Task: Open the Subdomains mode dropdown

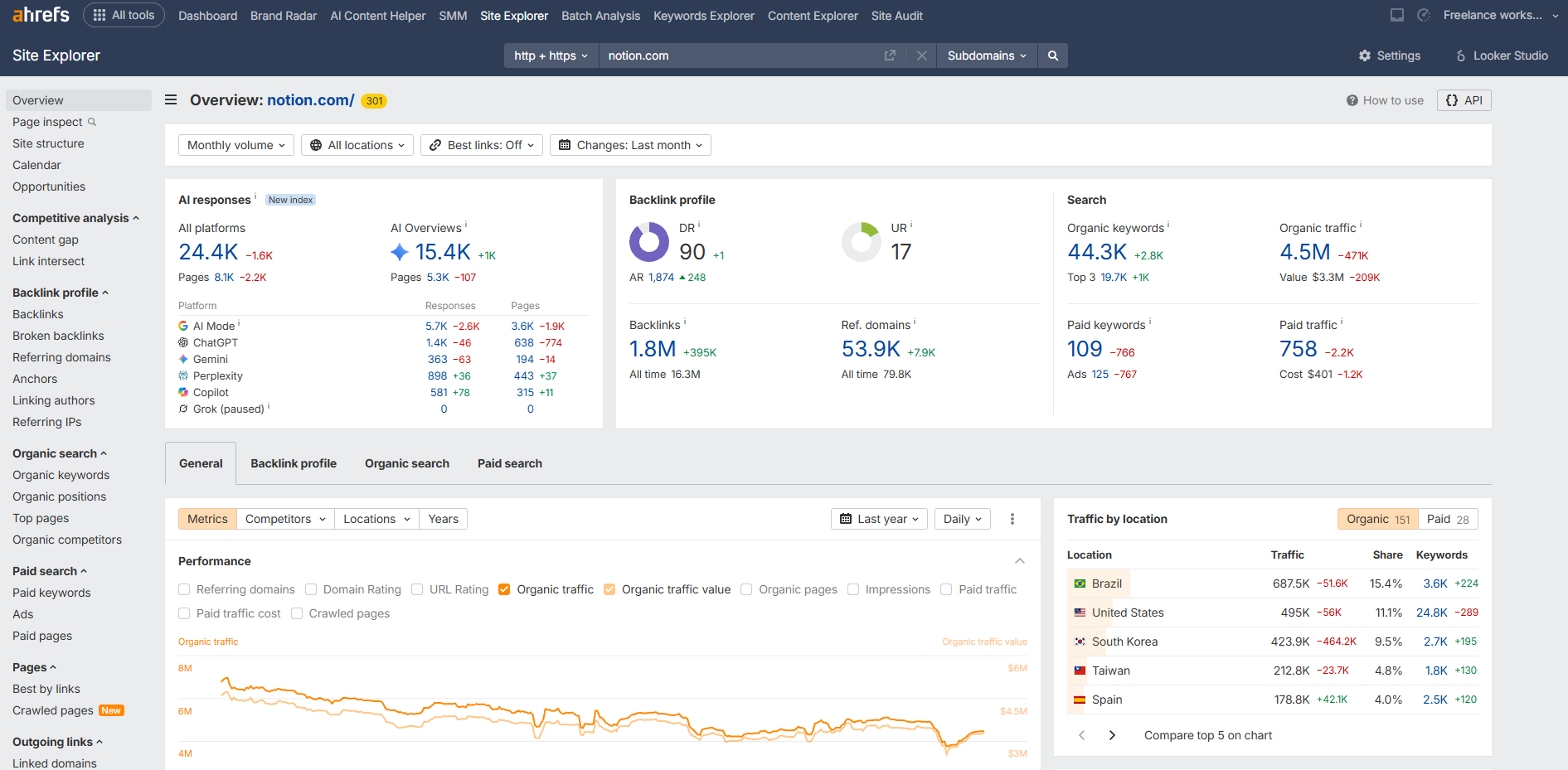Action: pyautogui.click(x=987, y=56)
